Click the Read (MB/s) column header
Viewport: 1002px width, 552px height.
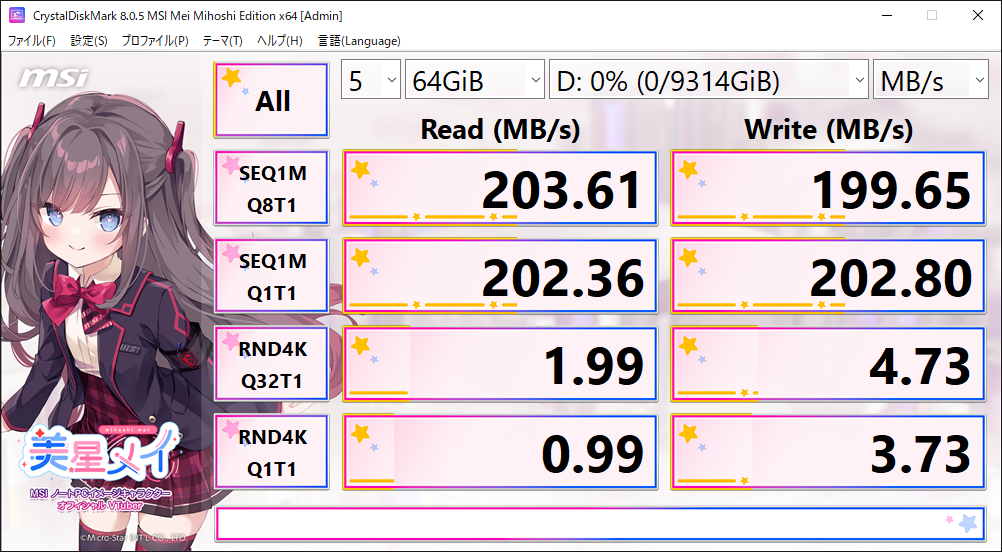click(x=500, y=130)
